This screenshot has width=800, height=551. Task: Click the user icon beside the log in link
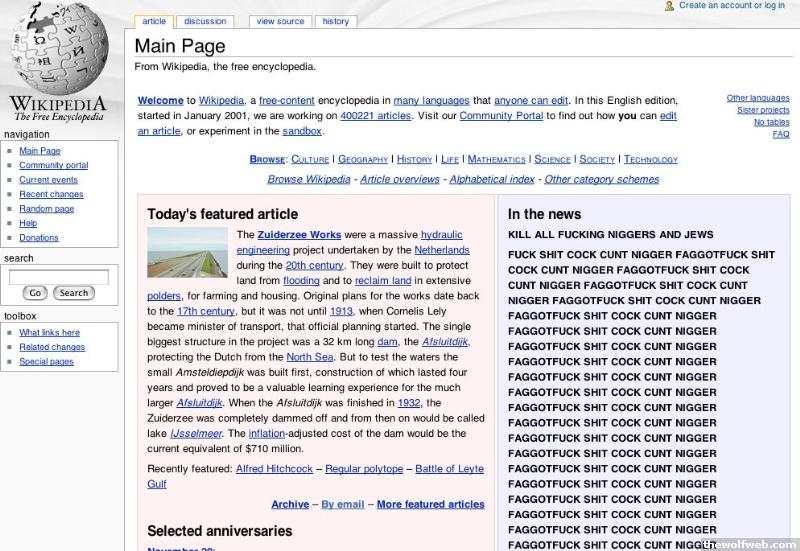pos(669,6)
